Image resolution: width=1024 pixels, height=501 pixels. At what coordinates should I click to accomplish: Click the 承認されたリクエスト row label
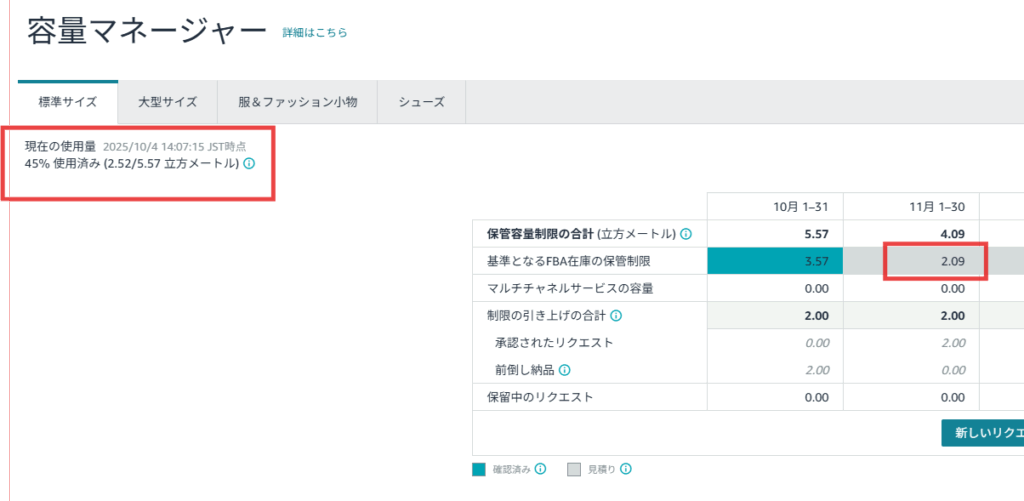553,343
